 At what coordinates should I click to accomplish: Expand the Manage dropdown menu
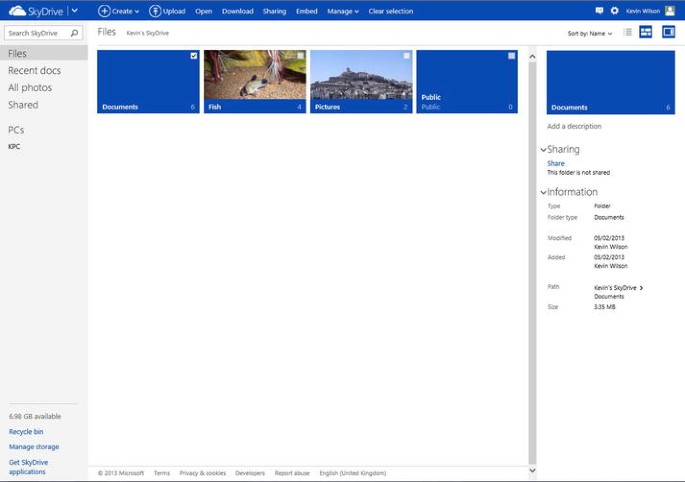pyautogui.click(x=342, y=11)
